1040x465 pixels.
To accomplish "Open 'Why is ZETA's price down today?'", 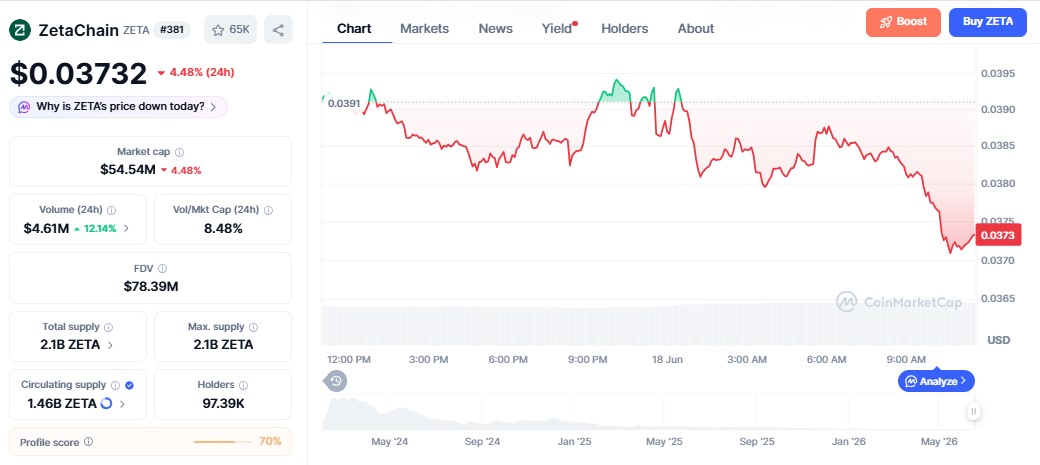I will click(118, 107).
